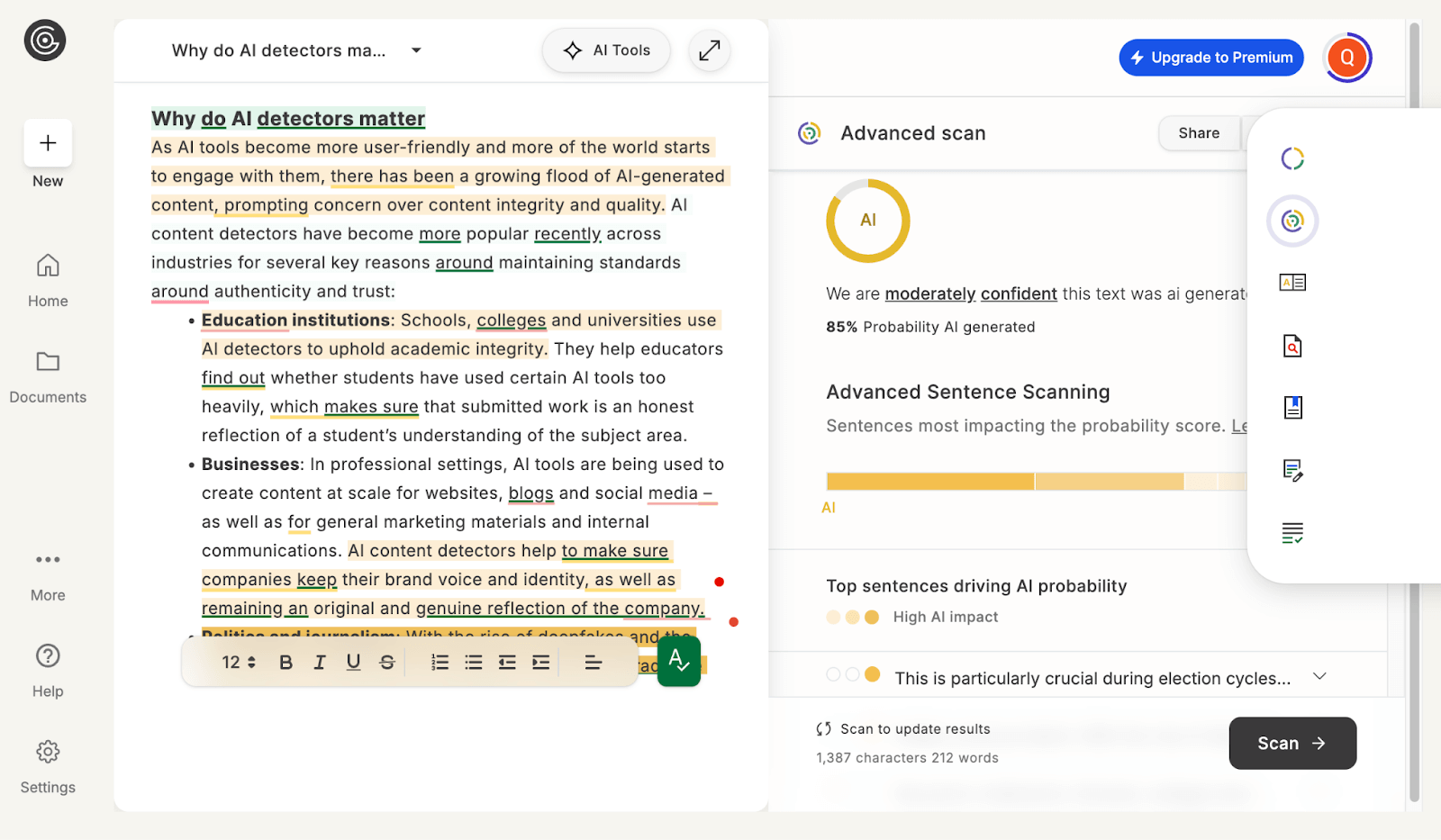Image resolution: width=1441 pixels, height=840 pixels.
Task: Open text alignment options
Action: point(593,663)
